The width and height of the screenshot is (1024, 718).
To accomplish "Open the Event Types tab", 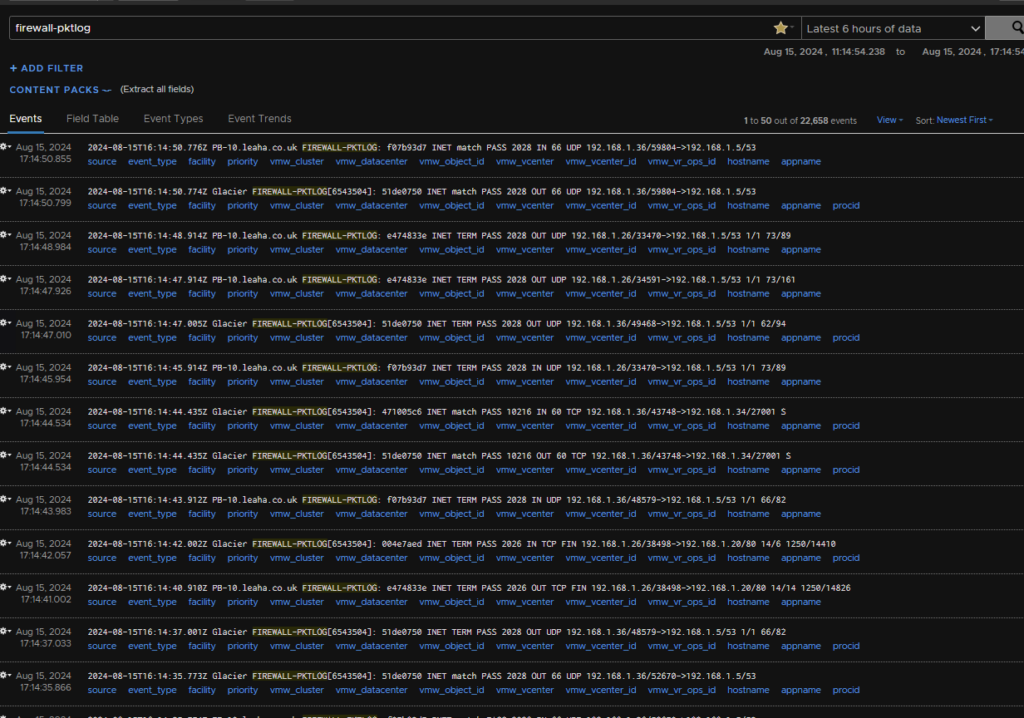I will tap(173, 119).
